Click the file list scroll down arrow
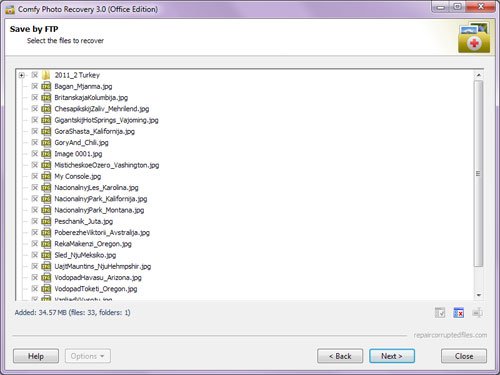This screenshot has width=500, height=375. pyautogui.click(x=479, y=295)
